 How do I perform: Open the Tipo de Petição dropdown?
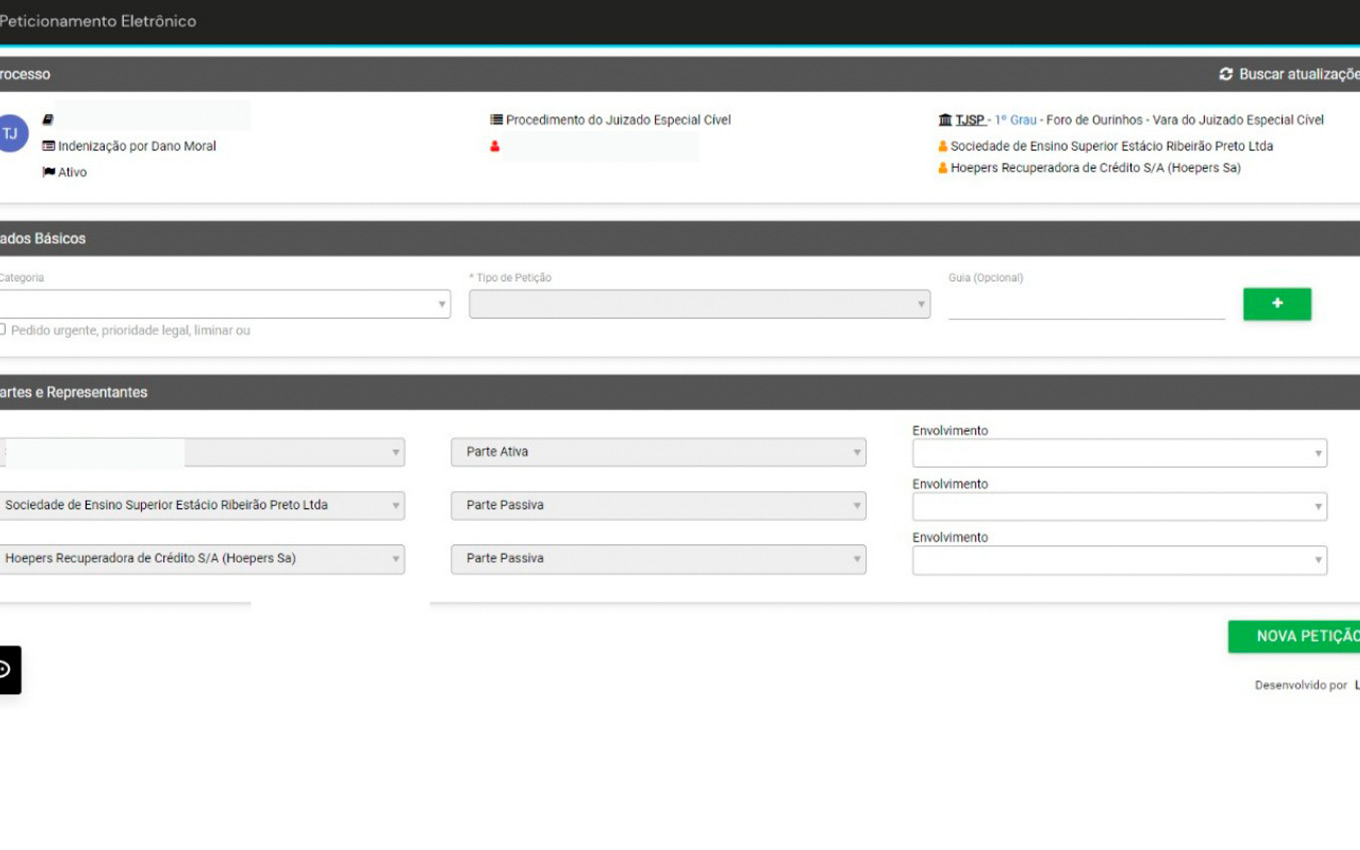coord(699,304)
